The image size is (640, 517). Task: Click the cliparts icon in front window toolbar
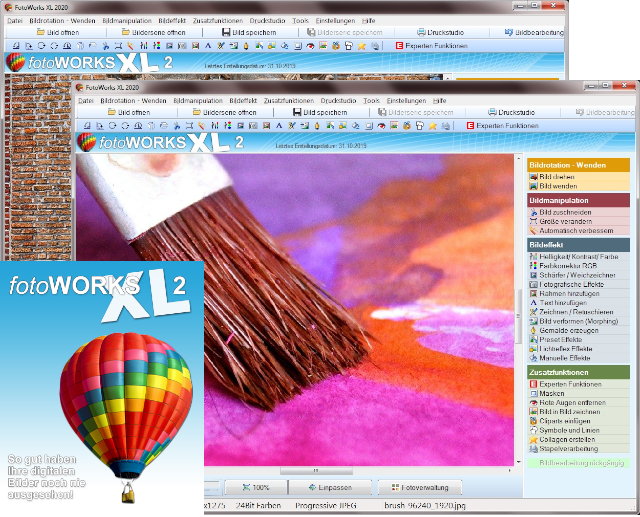click(x=407, y=126)
